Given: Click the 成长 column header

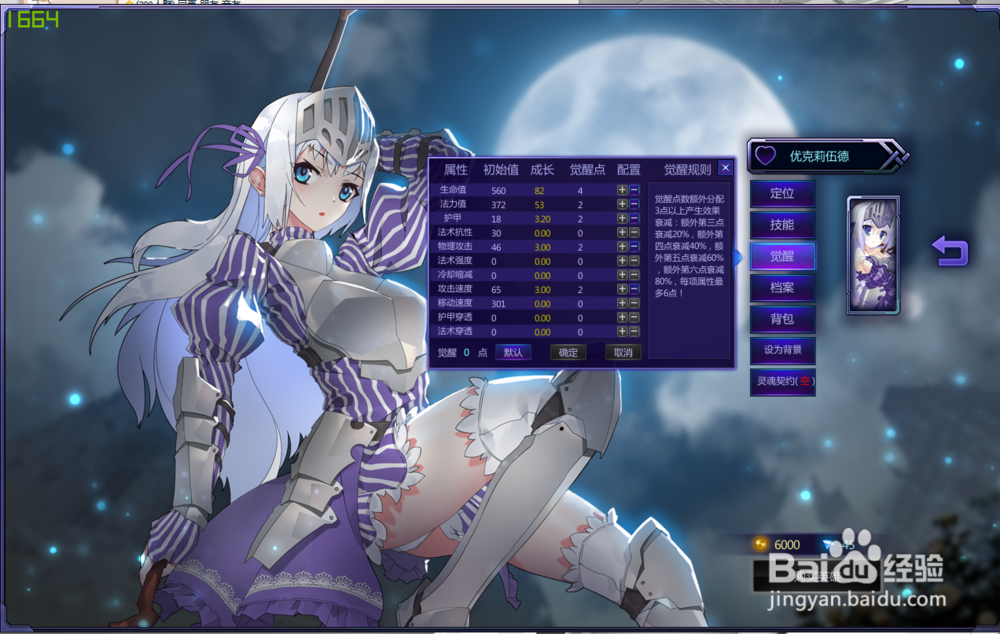Looking at the screenshot, I should (542, 170).
